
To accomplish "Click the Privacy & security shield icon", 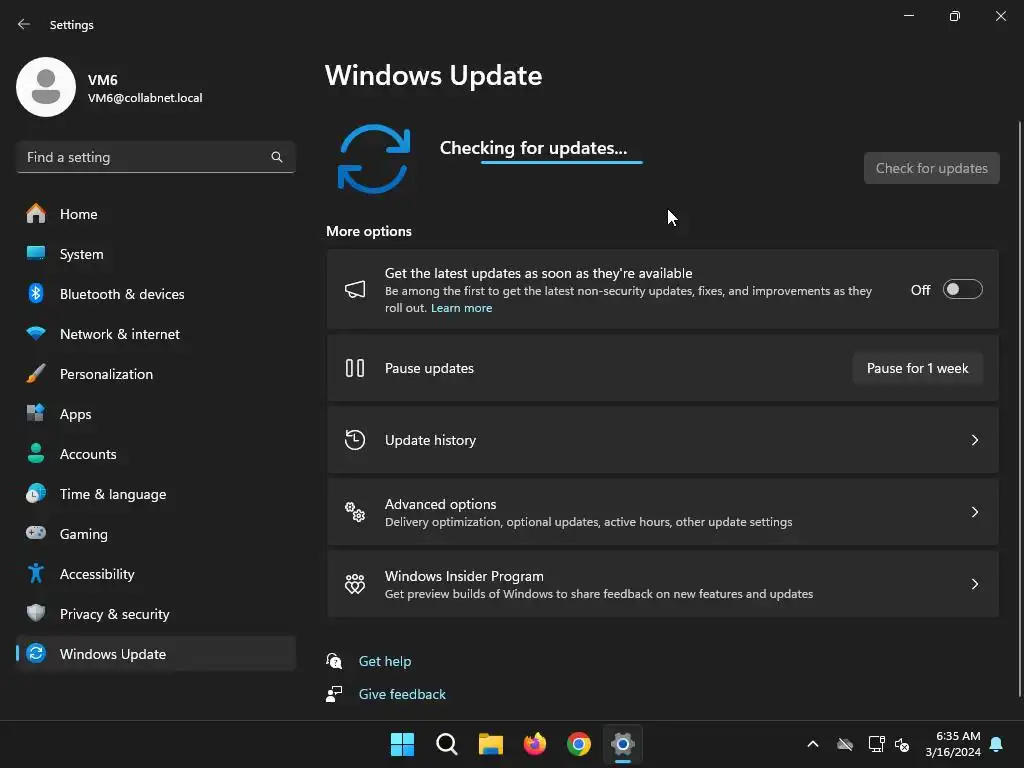I will pos(36,613).
